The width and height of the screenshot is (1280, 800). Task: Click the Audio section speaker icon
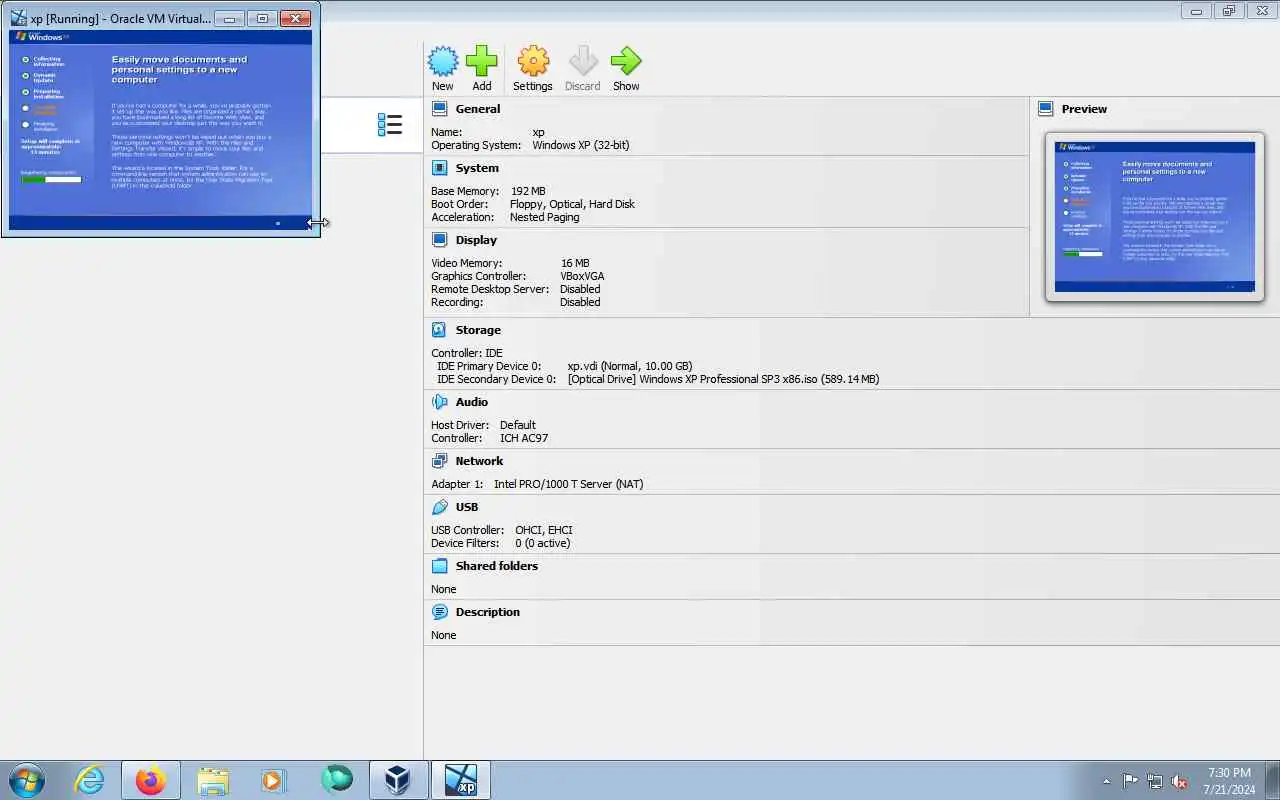[439, 402]
